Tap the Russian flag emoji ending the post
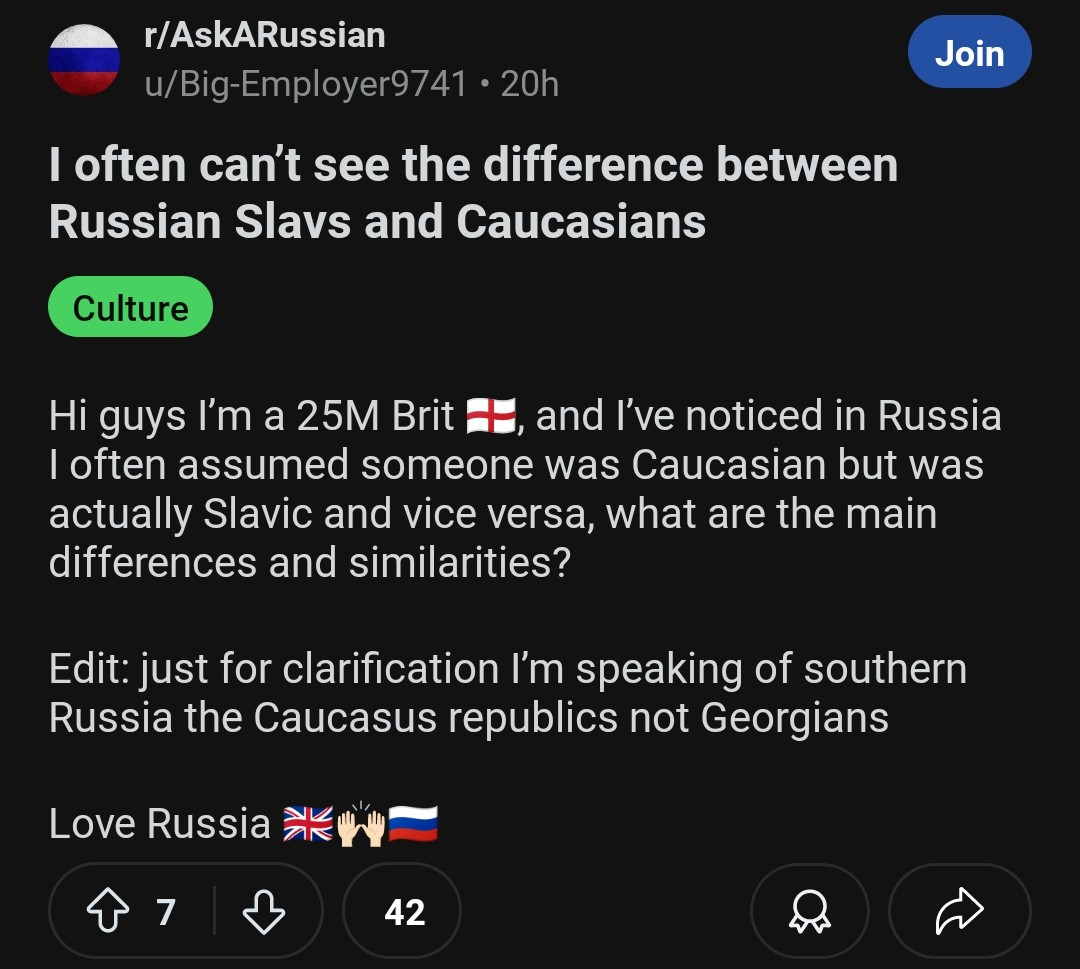This screenshot has width=1080, height=969. [413, 825]
